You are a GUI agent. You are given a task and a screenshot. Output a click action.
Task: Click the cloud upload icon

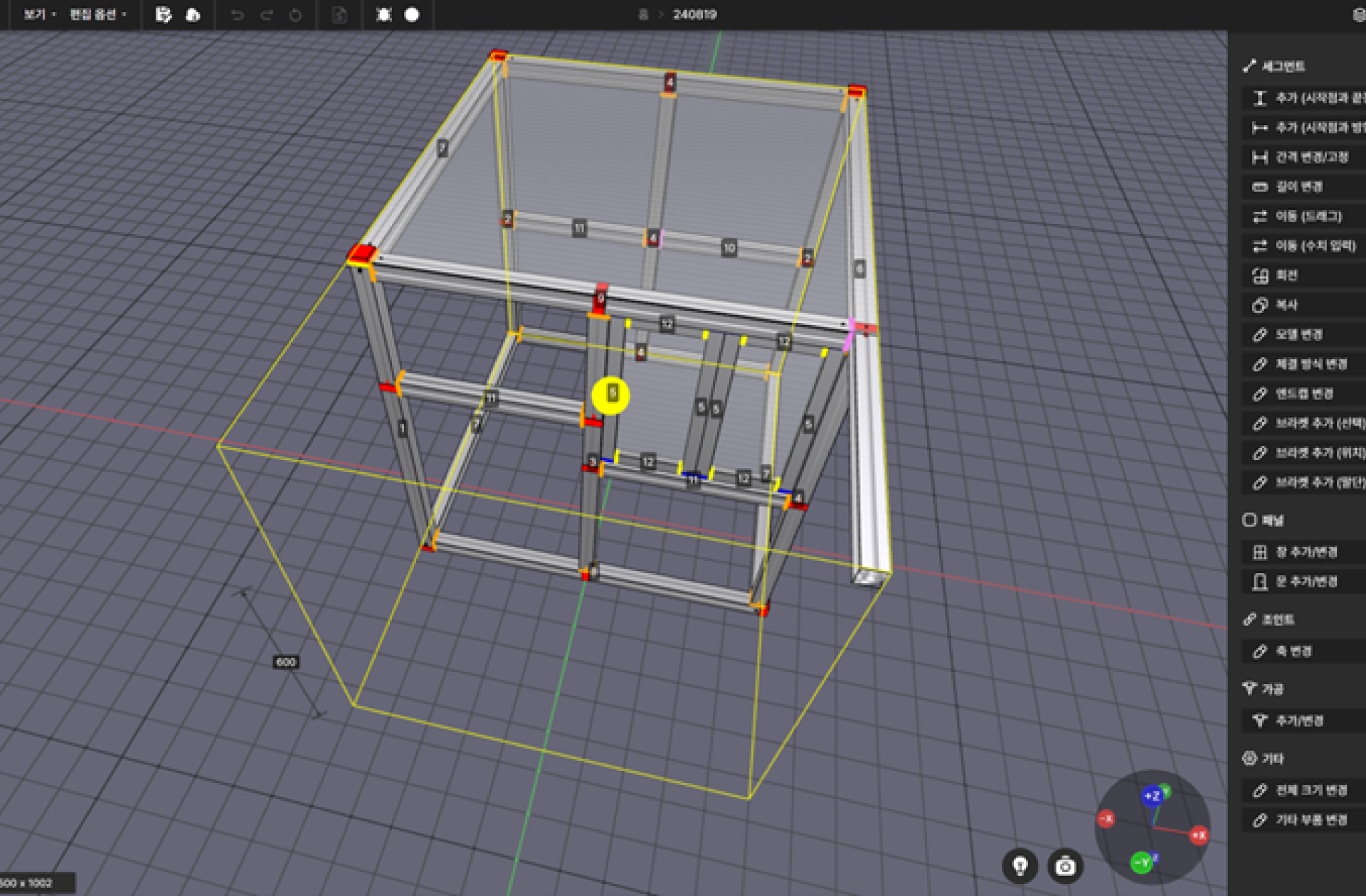[x=193, y=14]
